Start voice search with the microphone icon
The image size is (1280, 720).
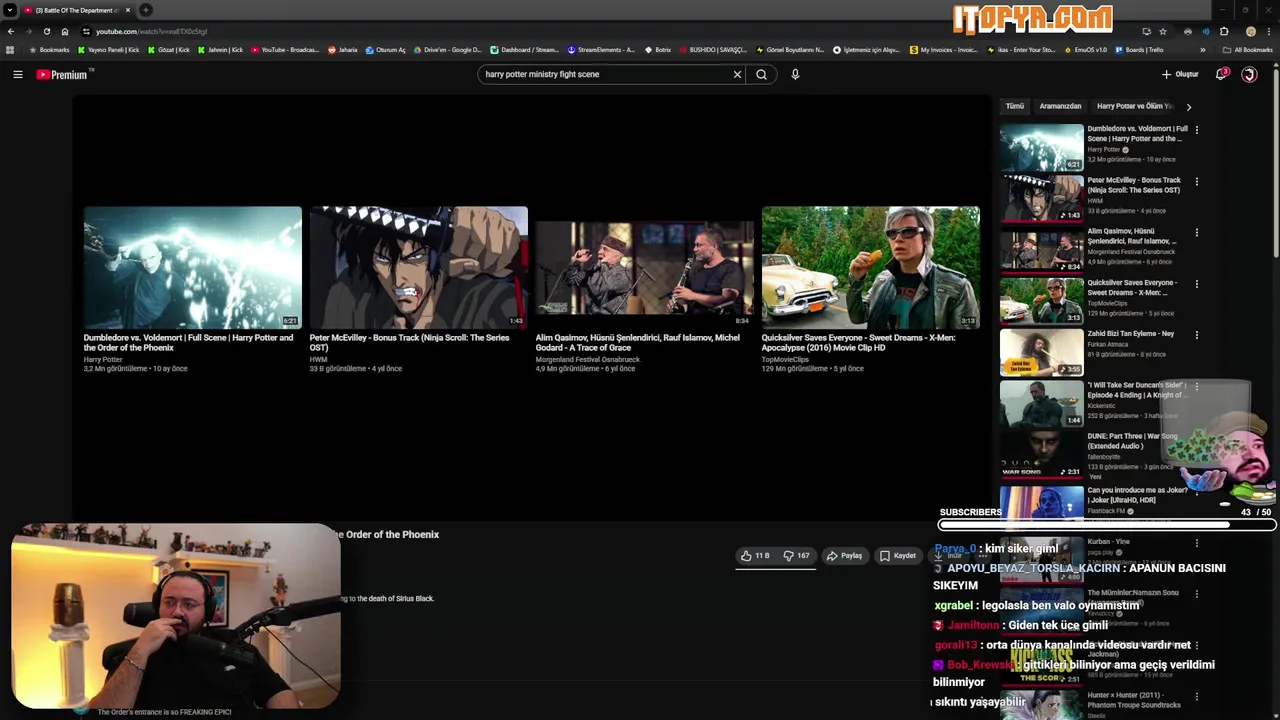pyautogui.click(x=795, y=74)
